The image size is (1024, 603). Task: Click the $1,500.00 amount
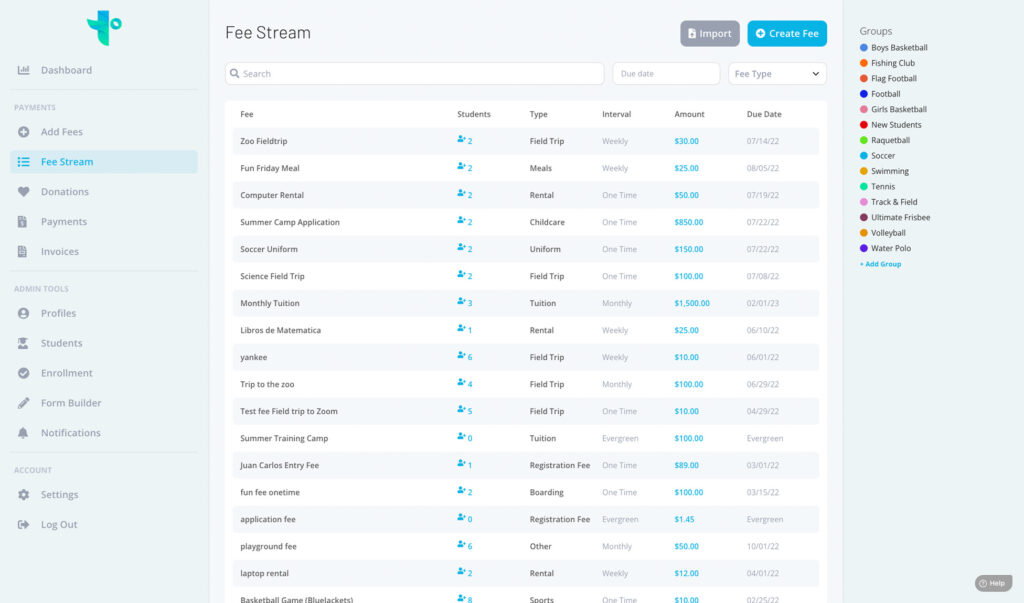point(692,303)
